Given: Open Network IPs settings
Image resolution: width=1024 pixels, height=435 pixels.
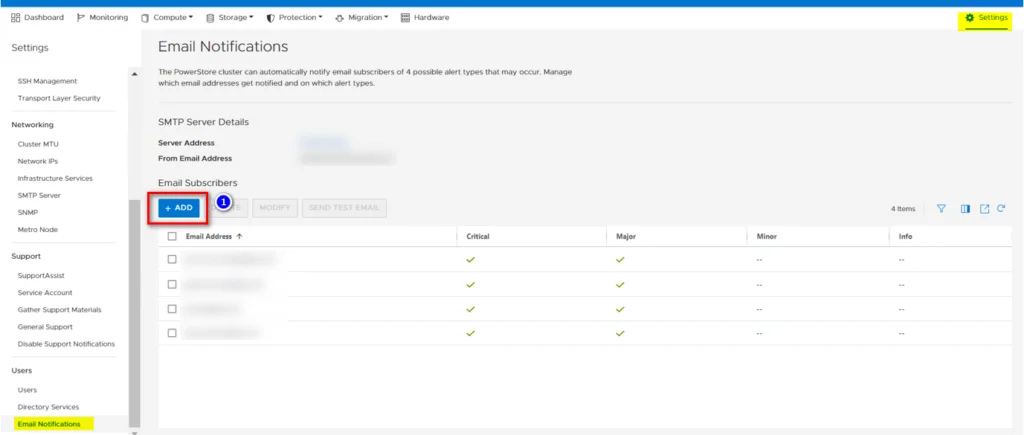Looking at the screenshot, I should [38, 161].
